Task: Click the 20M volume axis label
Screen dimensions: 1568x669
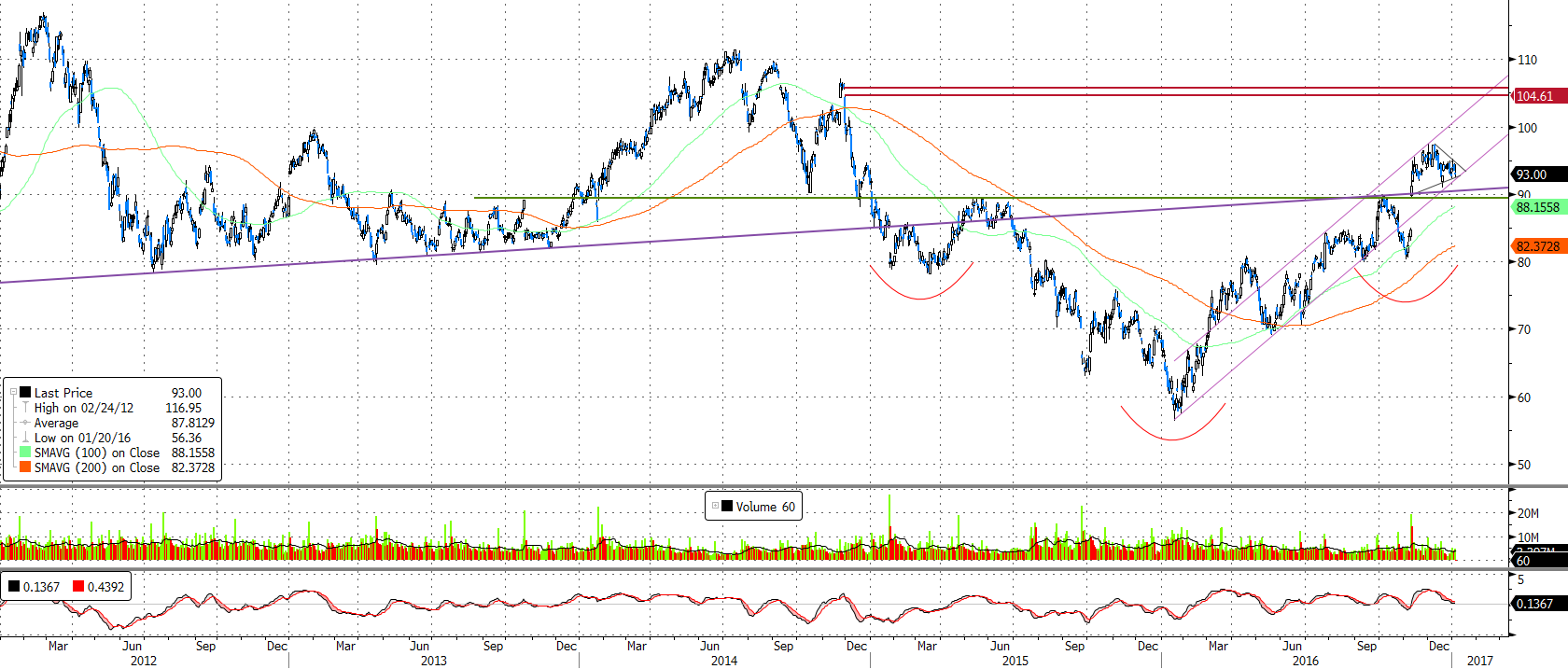Action: (1528, 513)
